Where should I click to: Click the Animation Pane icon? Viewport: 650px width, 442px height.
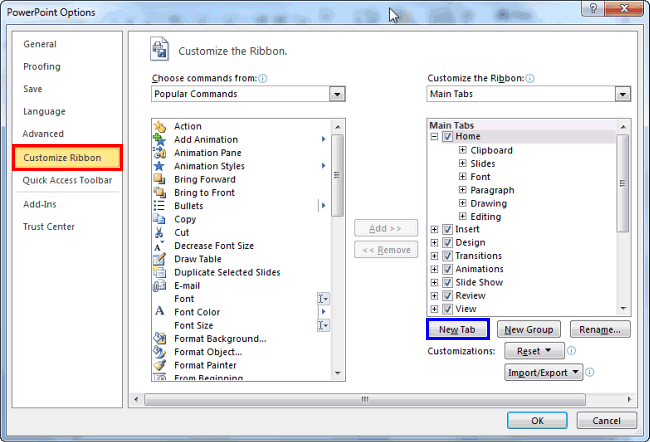click(160, 153)
